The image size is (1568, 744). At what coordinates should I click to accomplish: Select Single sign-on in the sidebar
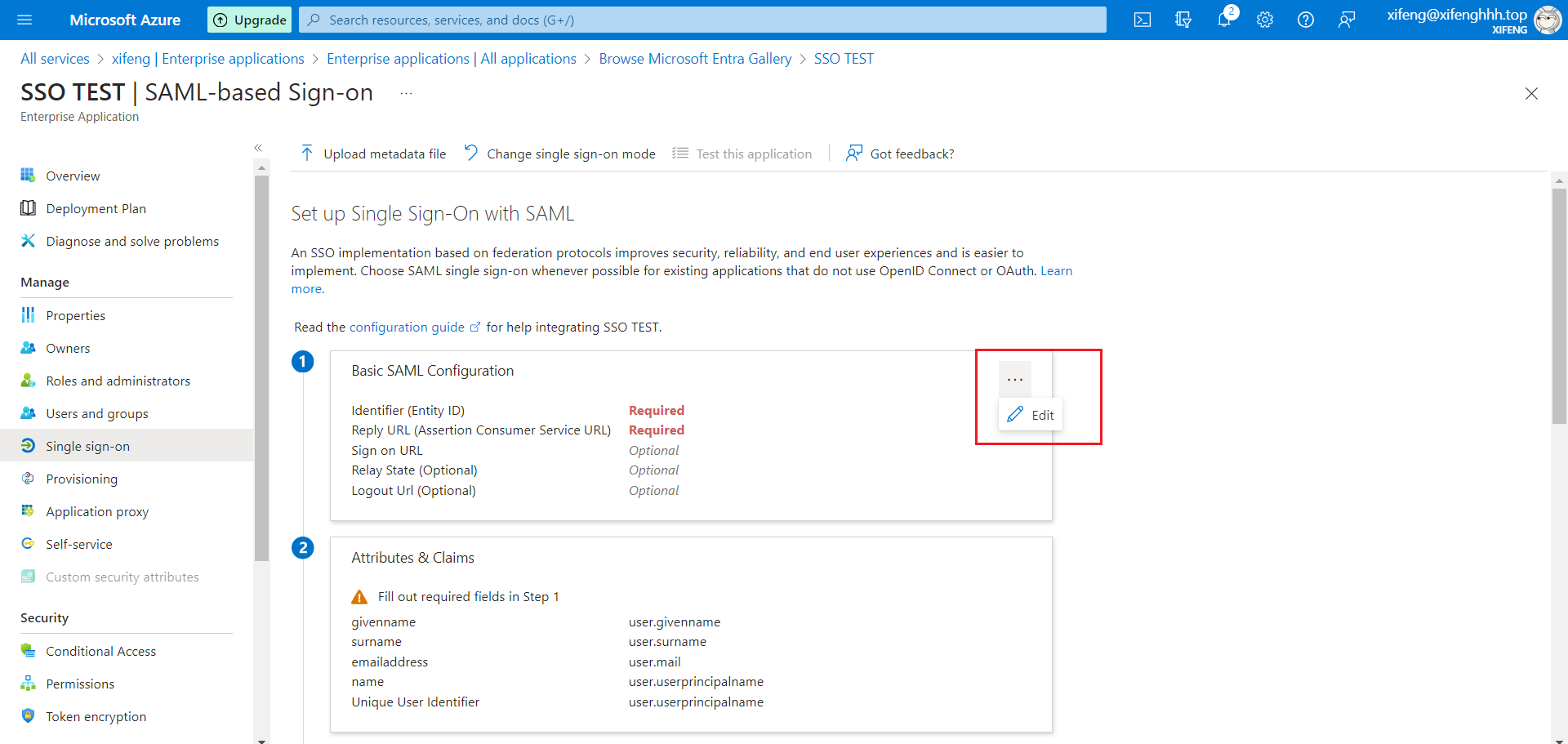(x=127, y=446)
